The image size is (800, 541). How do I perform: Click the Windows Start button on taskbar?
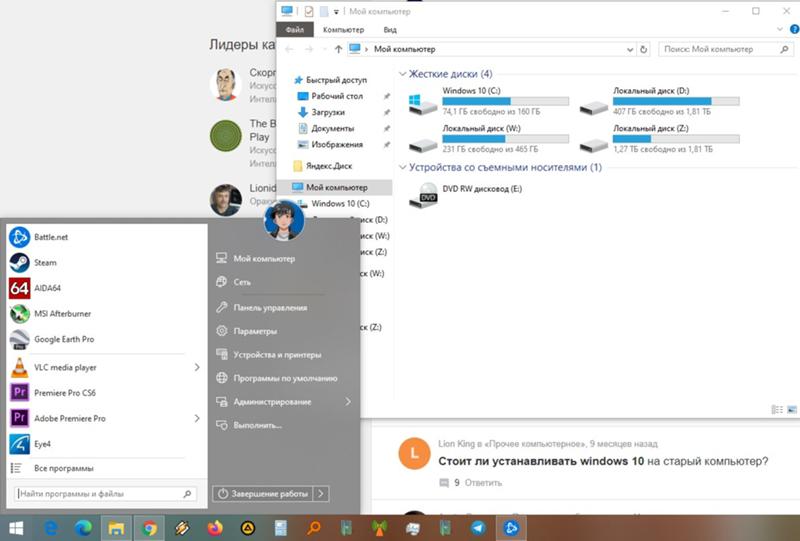(x=16, y=528)
